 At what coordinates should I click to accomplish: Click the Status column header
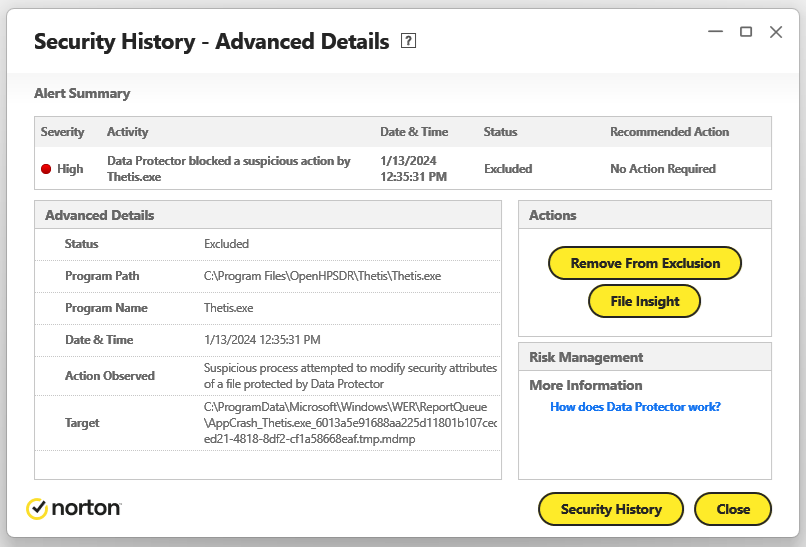(x=500, y=132)
